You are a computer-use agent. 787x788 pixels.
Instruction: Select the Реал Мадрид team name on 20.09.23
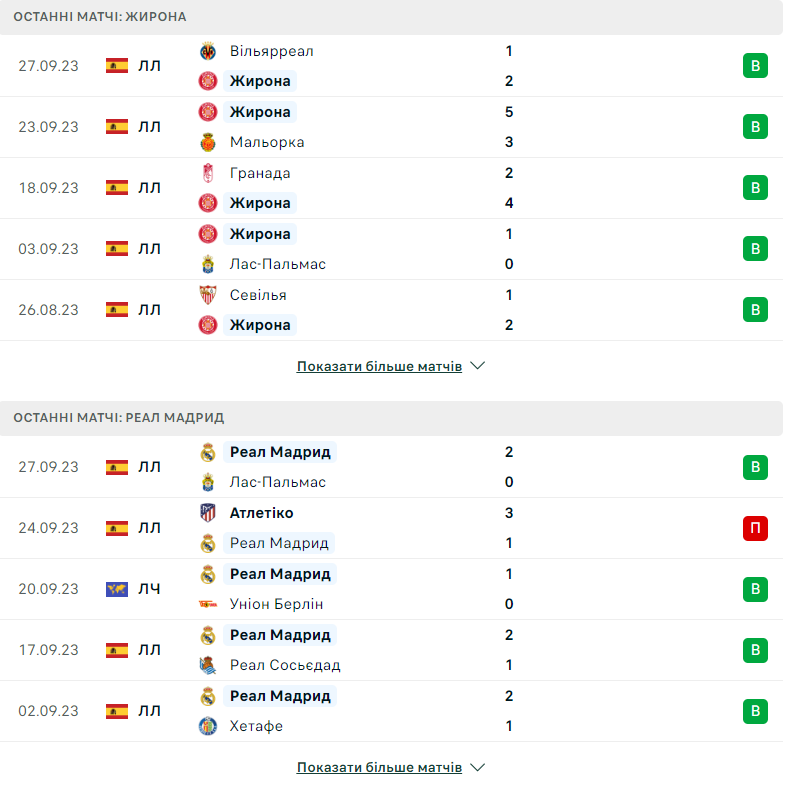pyautogui.click(x=280, y=574)
